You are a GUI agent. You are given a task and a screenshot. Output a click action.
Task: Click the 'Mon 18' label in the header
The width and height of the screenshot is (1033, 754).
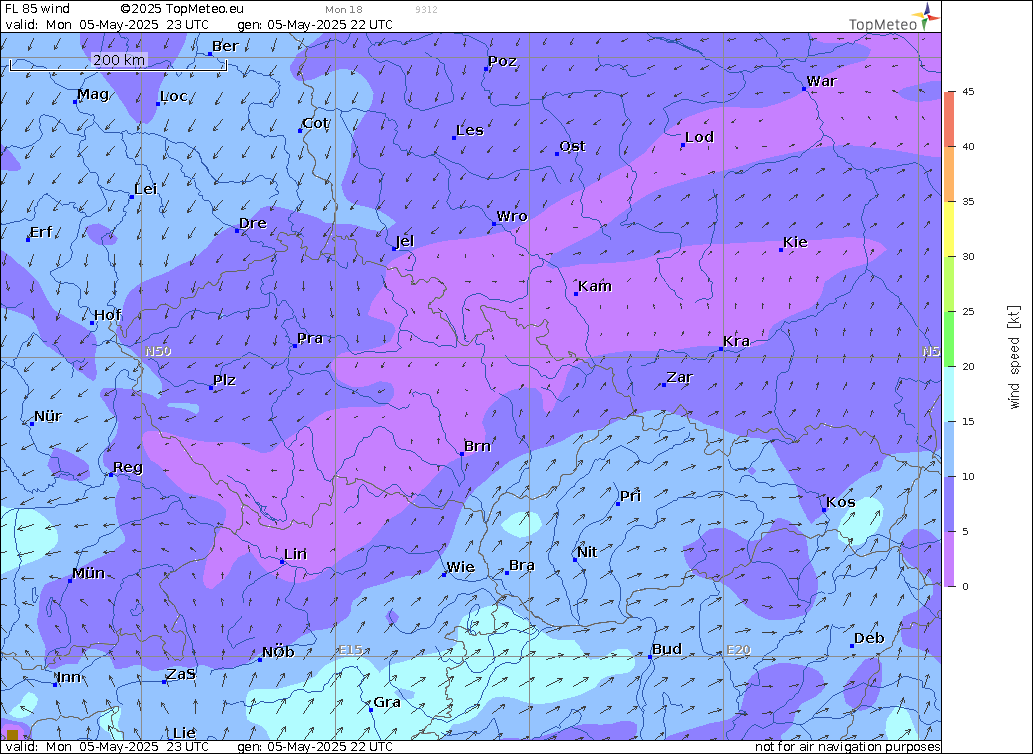[344, 10]
